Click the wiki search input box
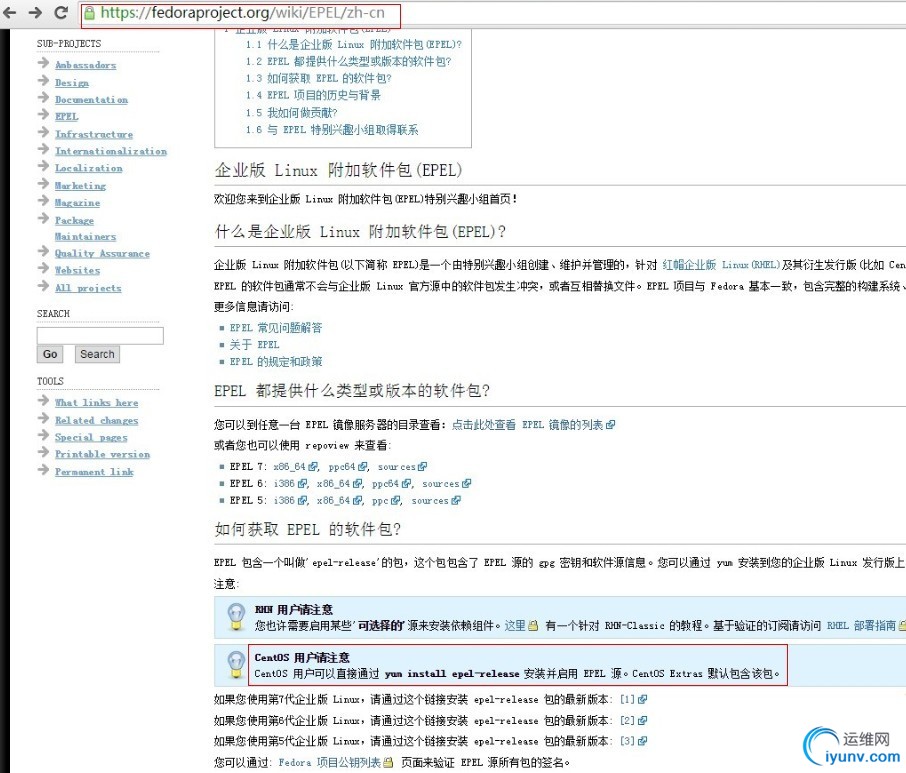The width and height of the screenshot is (906, 773). coord(100,336)
